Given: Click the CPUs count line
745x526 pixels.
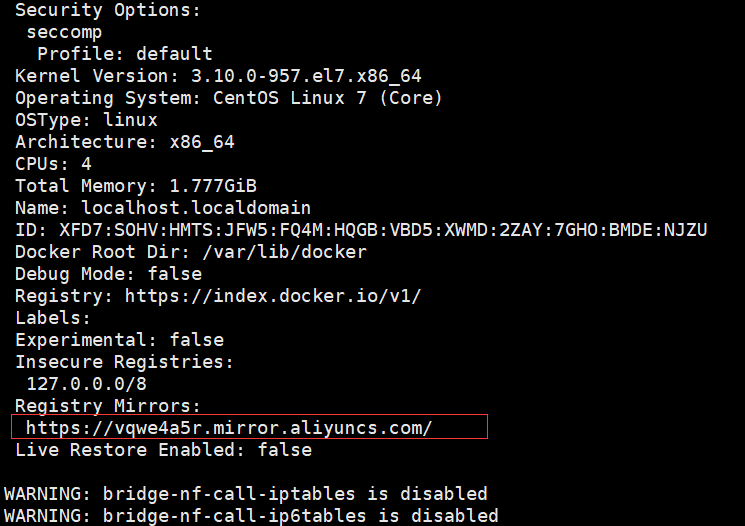Looking at the screenshot, I should pyautogui.click(x=53, y=164).
